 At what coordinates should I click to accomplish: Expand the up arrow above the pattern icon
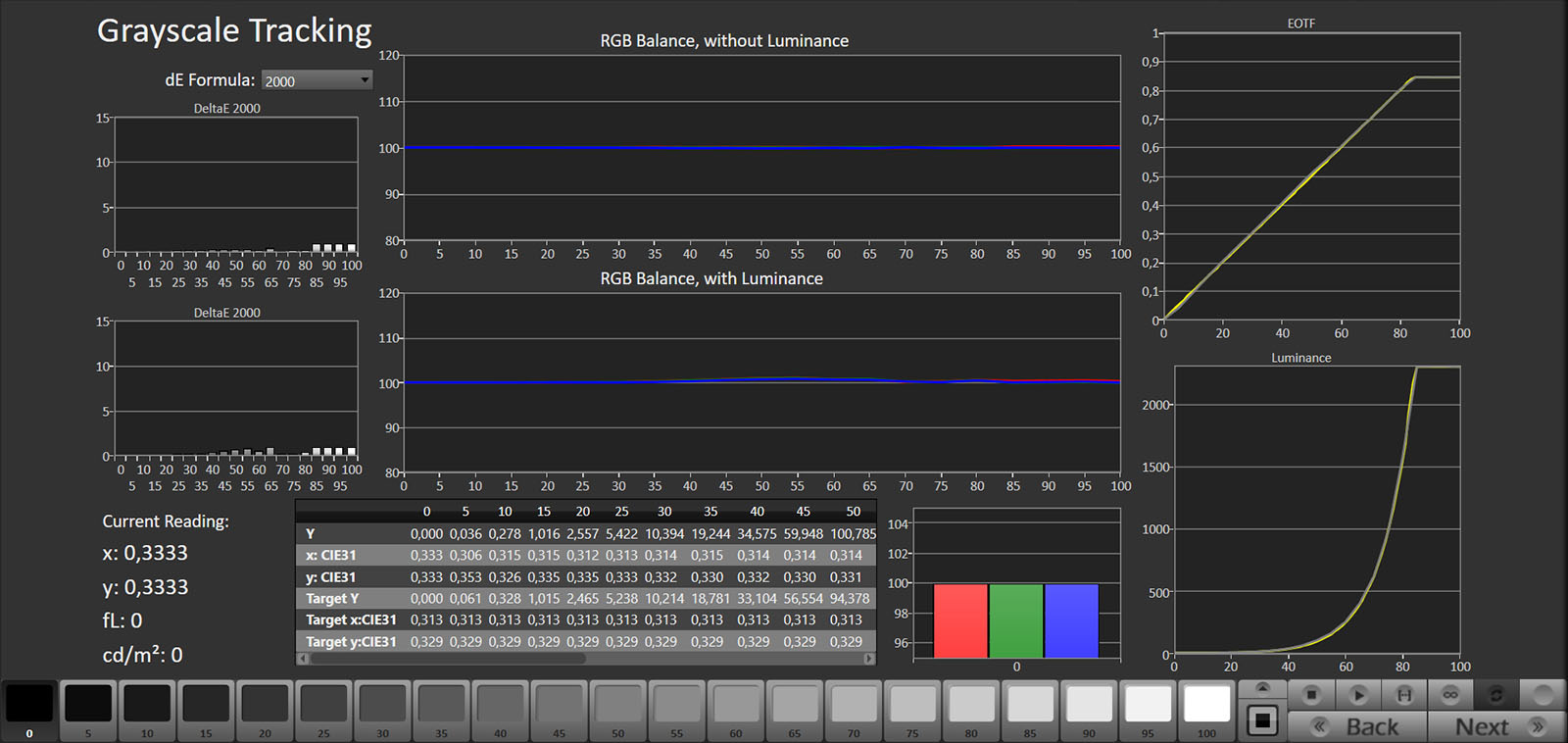pyautogui.click(x=1262, y=688)
